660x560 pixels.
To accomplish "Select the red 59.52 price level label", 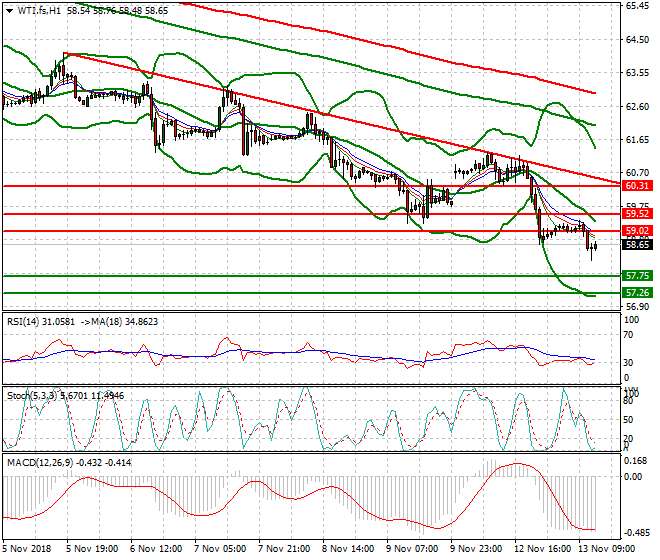I will coord(637,214).
